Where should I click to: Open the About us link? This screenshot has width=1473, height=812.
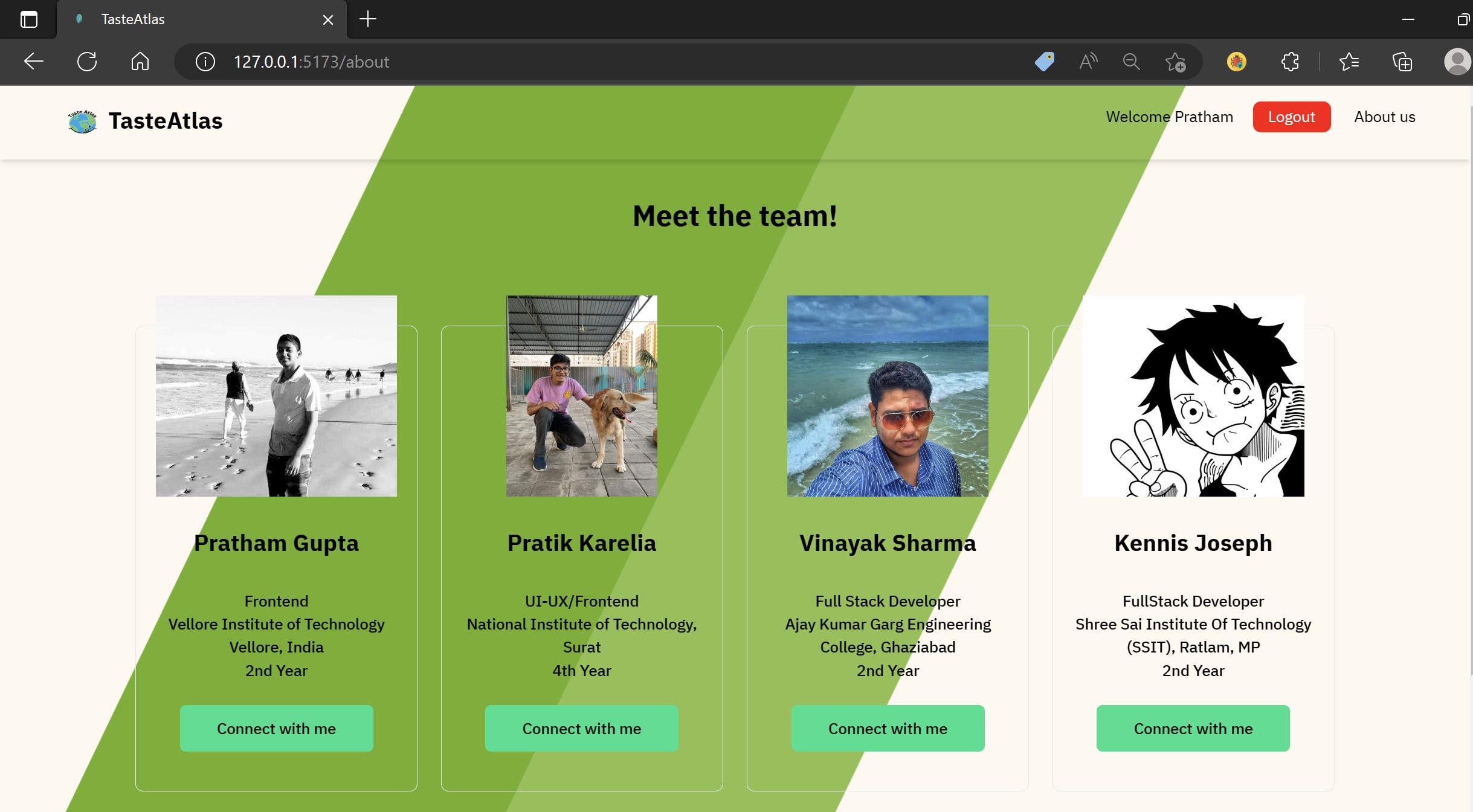pyautogui.click(x=1384, y=117)
